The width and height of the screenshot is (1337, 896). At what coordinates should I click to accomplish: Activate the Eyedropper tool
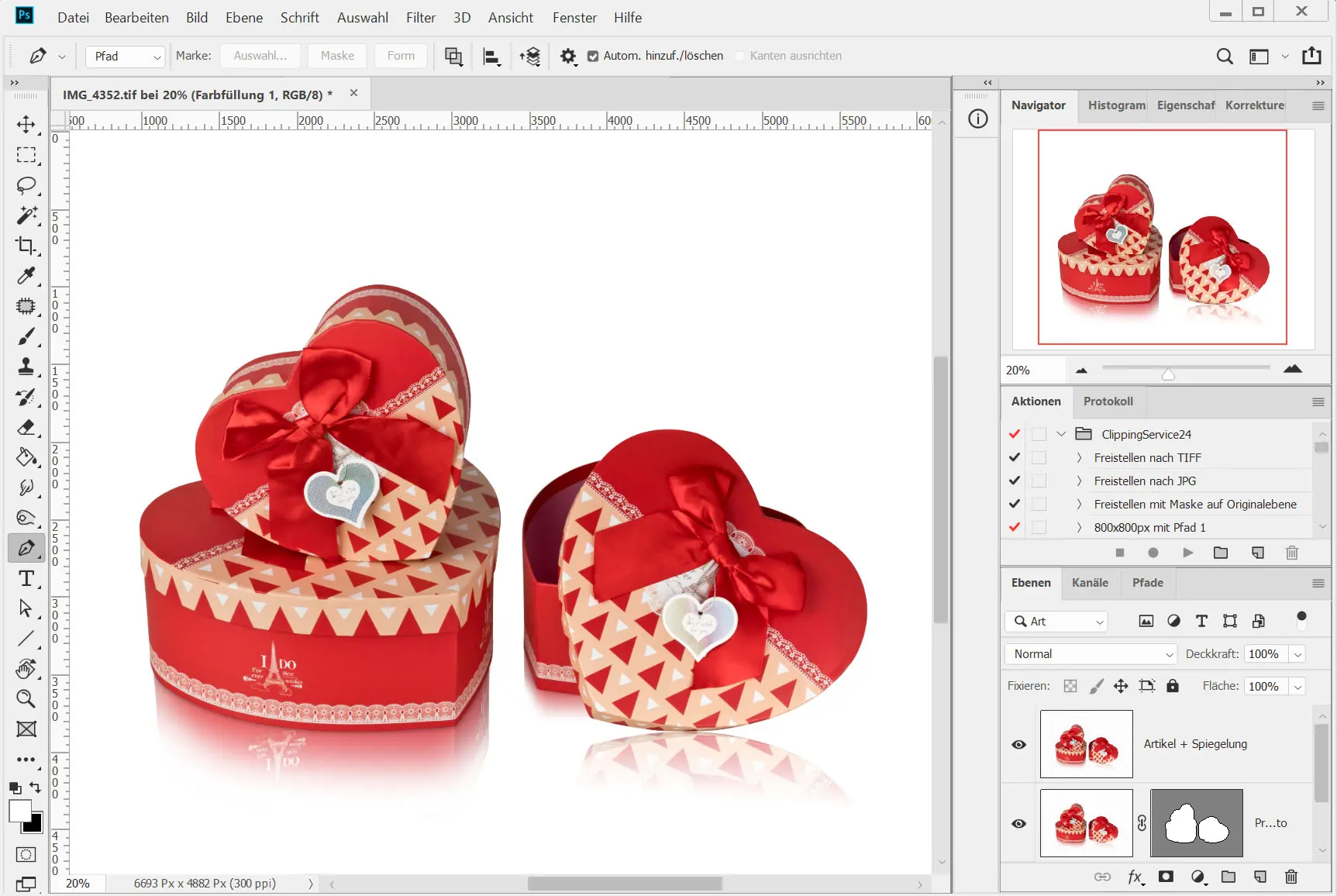click(26, 276)
